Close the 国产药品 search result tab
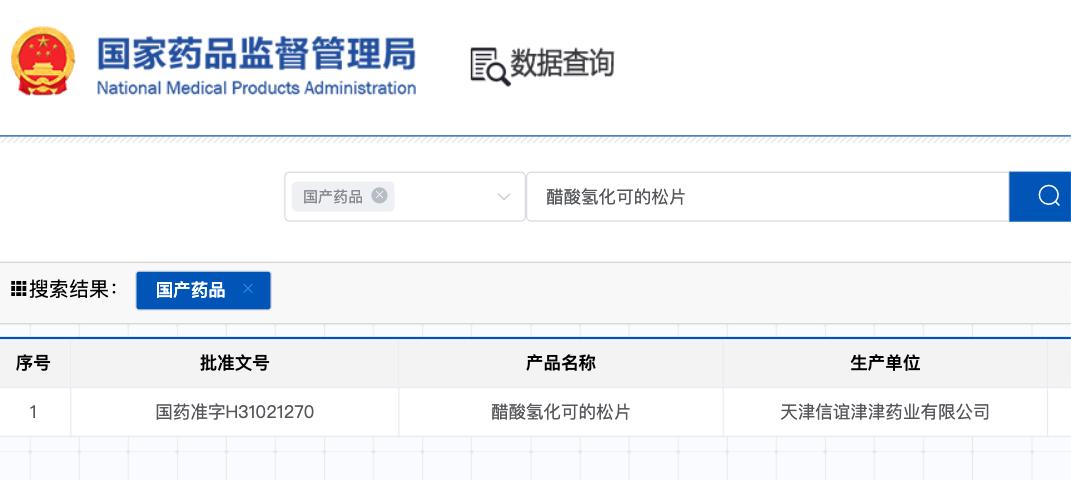This screenshot has height=480, width=1071. [248, 289]
